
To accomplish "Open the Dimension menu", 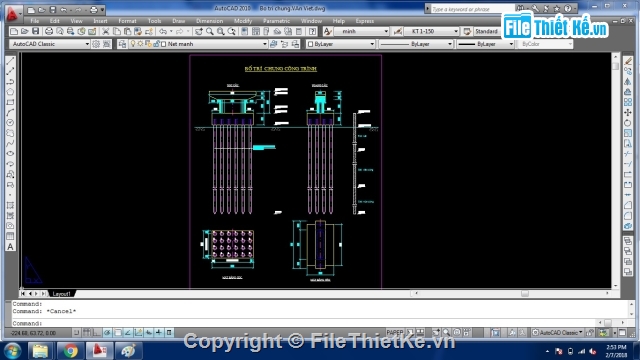I will pos(209,21).
